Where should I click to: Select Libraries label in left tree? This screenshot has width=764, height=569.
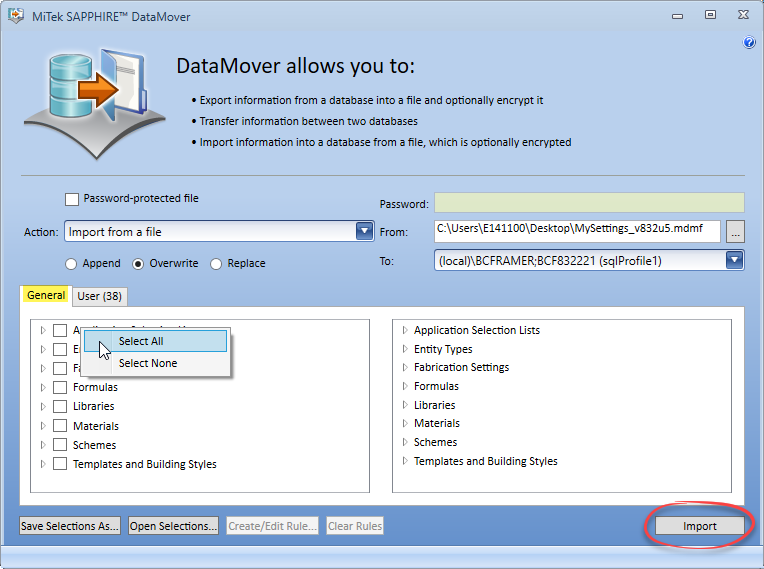click(94, 406)
